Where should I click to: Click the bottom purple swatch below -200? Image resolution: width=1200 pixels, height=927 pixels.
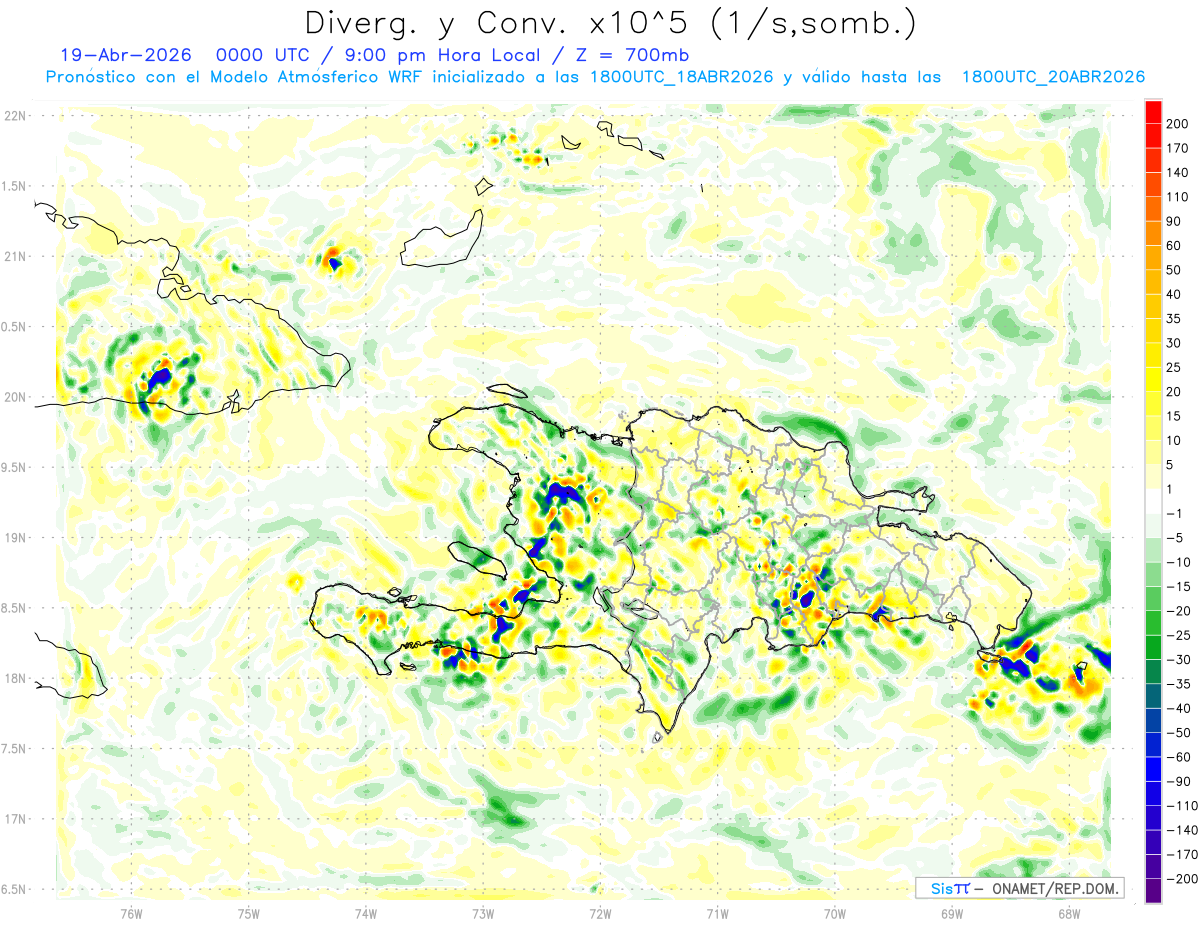tap(1153, 891)
